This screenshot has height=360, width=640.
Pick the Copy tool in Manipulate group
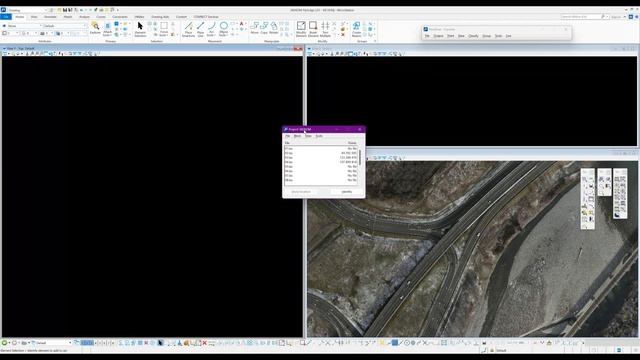point(264,28)
